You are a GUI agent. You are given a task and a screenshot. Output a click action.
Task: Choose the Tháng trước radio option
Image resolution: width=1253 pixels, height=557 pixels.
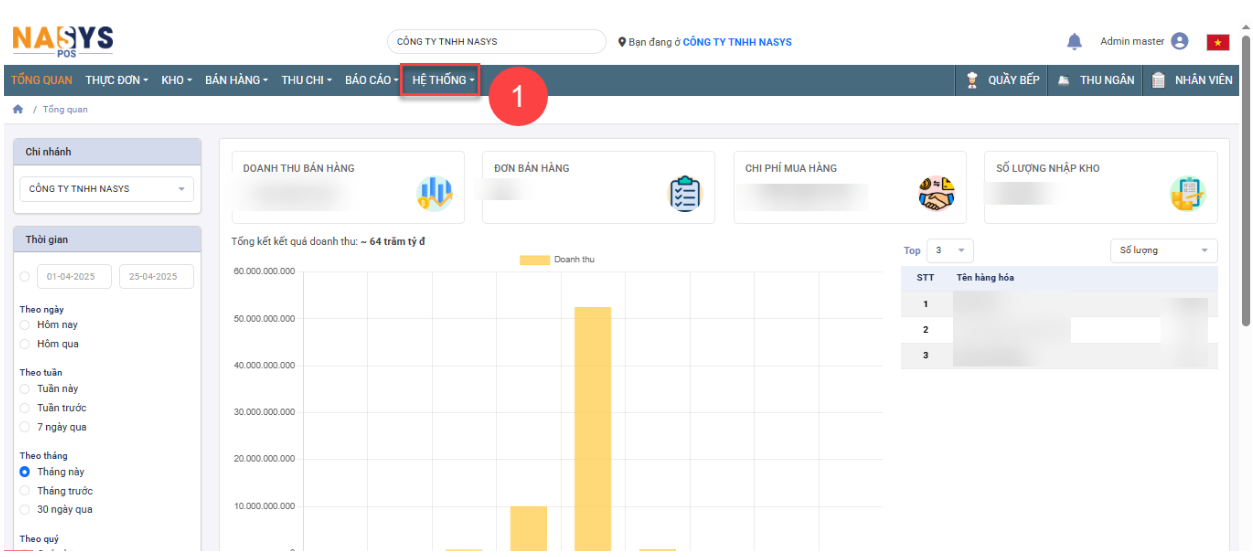[x=25, y=491]
